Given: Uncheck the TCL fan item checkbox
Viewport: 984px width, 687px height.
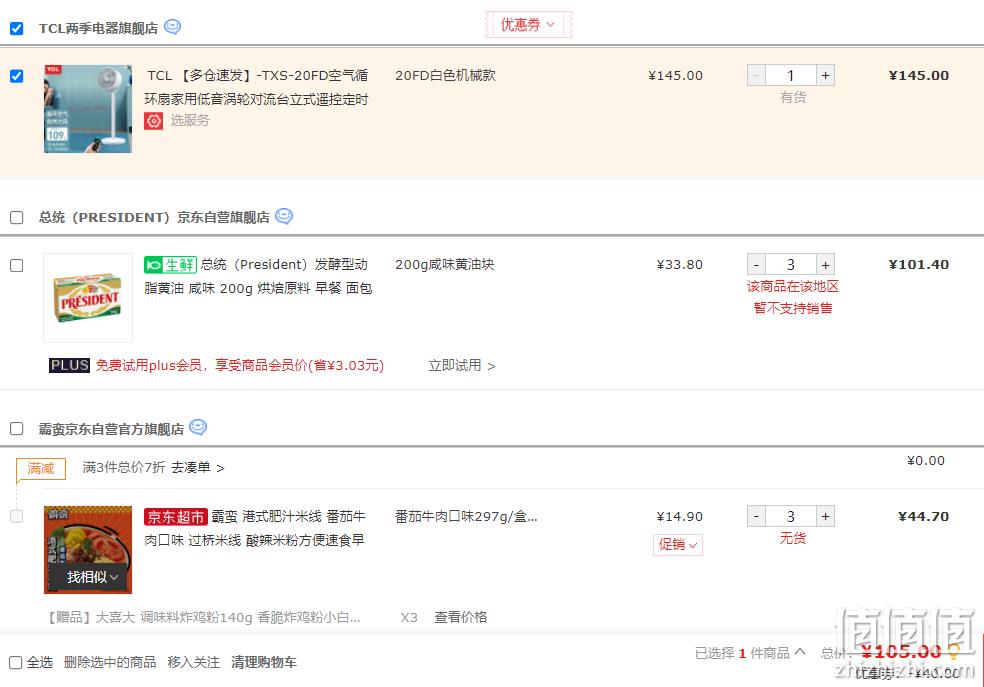Looking at the screenshot, I should pos(17,76).
